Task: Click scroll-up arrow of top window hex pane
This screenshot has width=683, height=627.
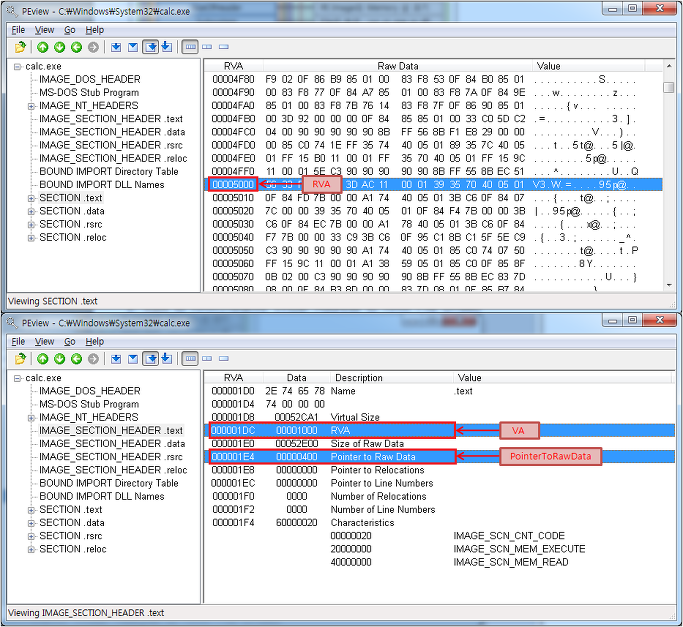Action: click(x=669, y=66)
